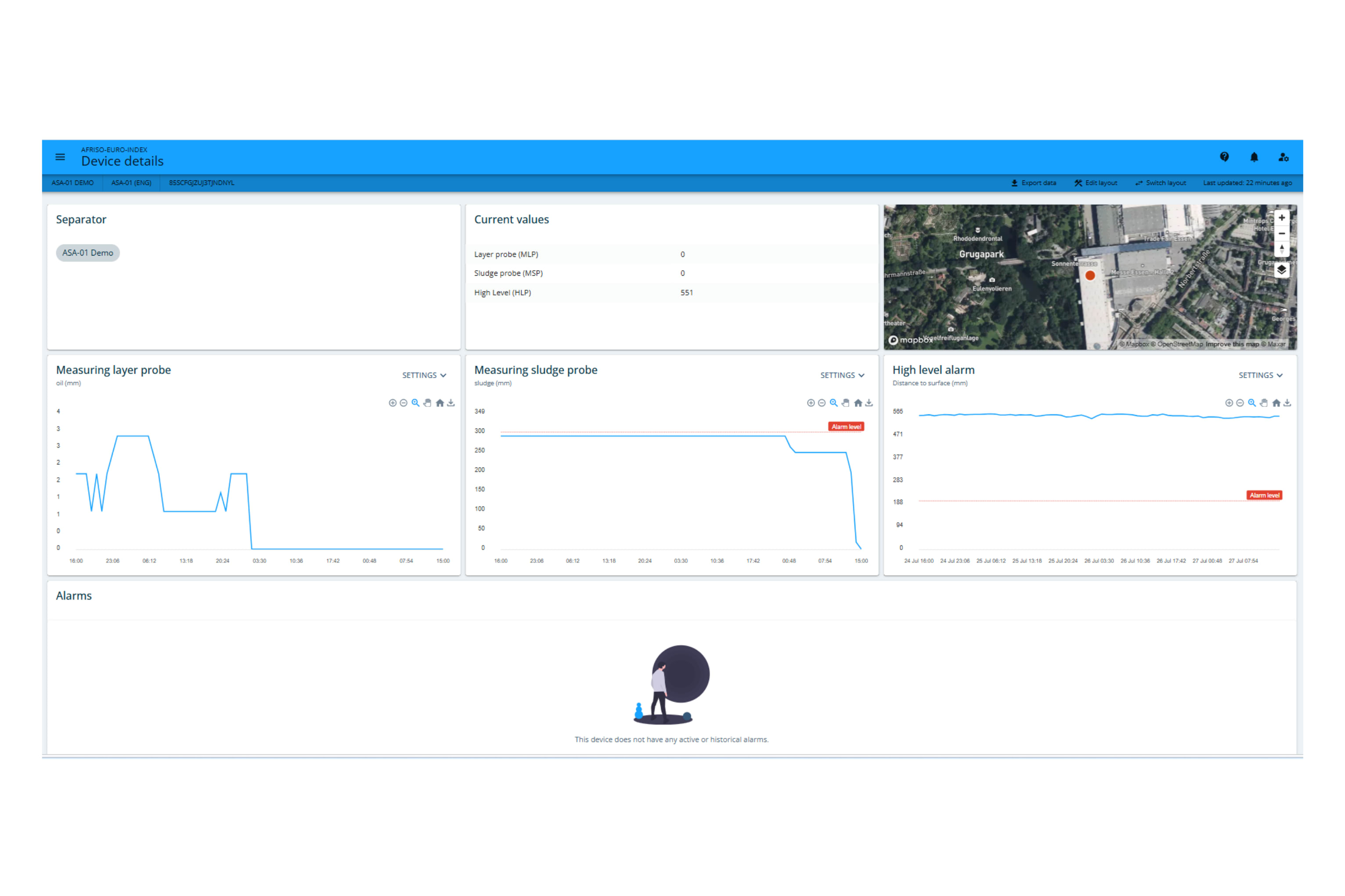
Task: Zoom out on sludge probe chart
Action: pyautogui.click(x=822, y=403)
